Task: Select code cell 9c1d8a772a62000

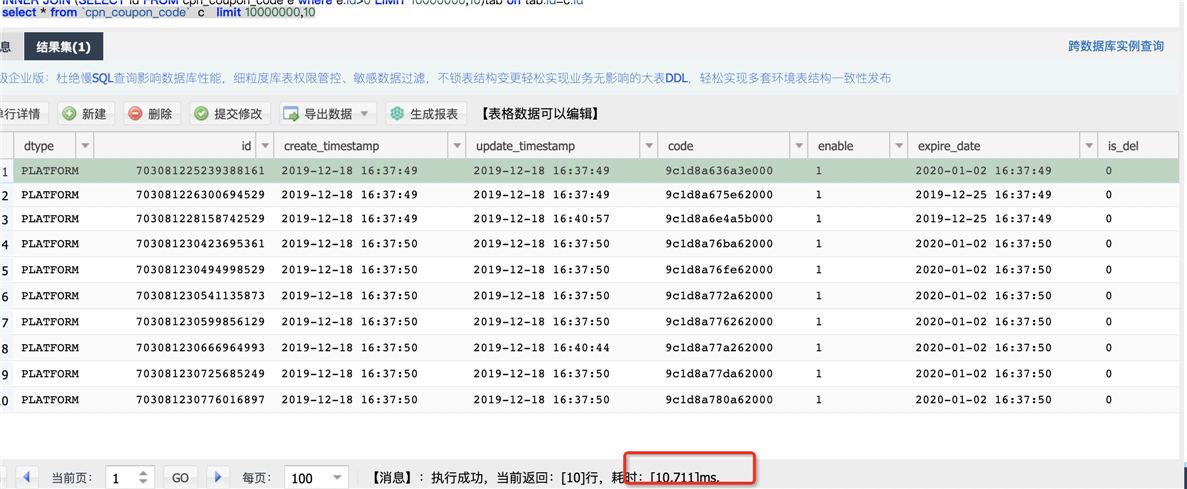Action: tap(719, 295)
